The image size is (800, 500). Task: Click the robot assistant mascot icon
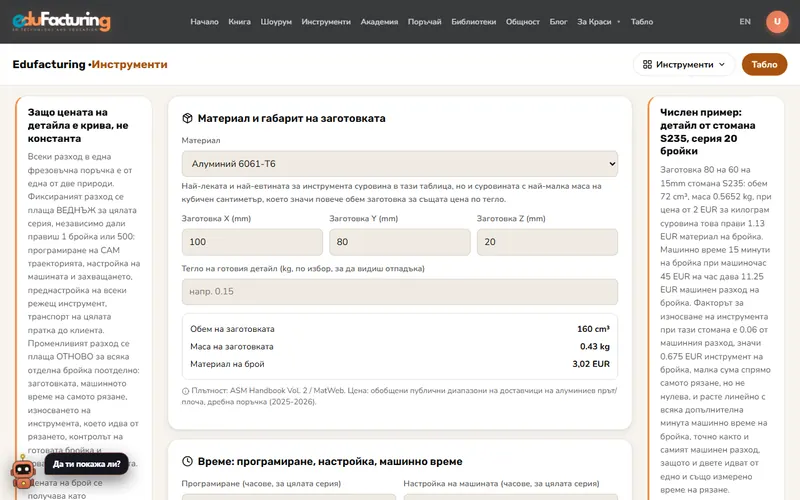click(23, 471)
